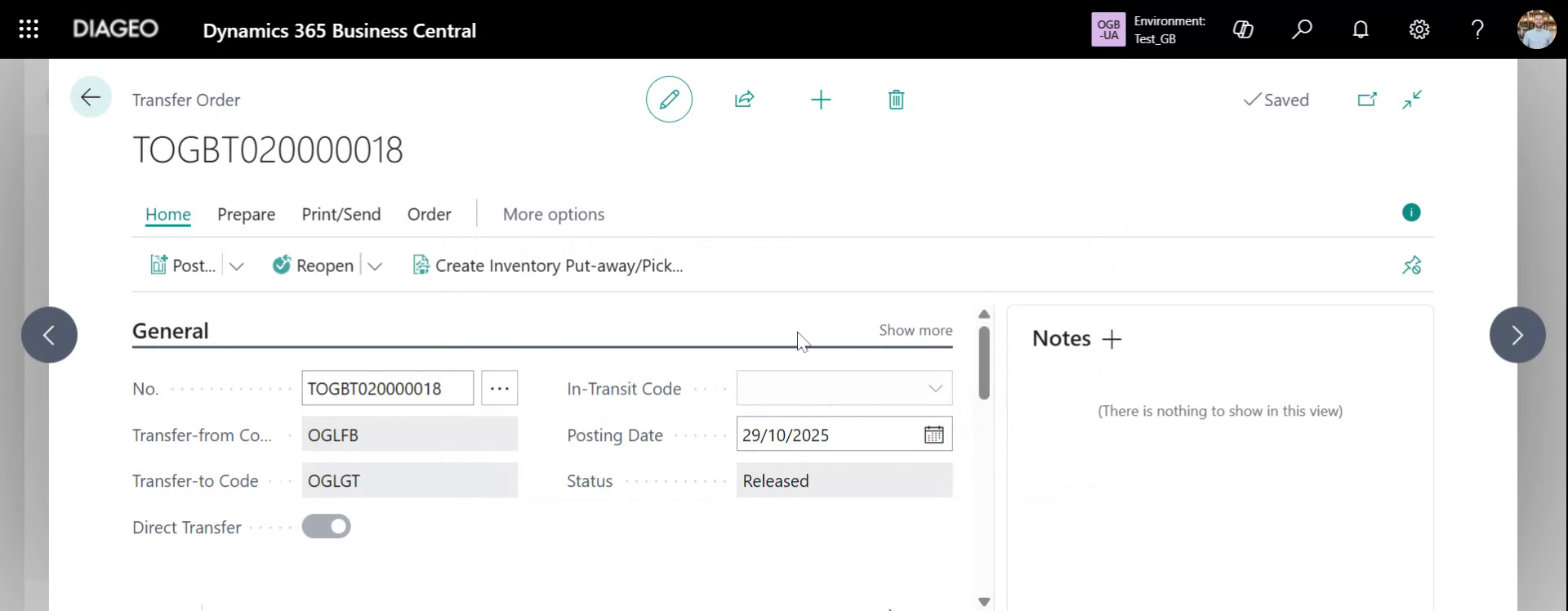Click the Post... action

pos(183,265)
